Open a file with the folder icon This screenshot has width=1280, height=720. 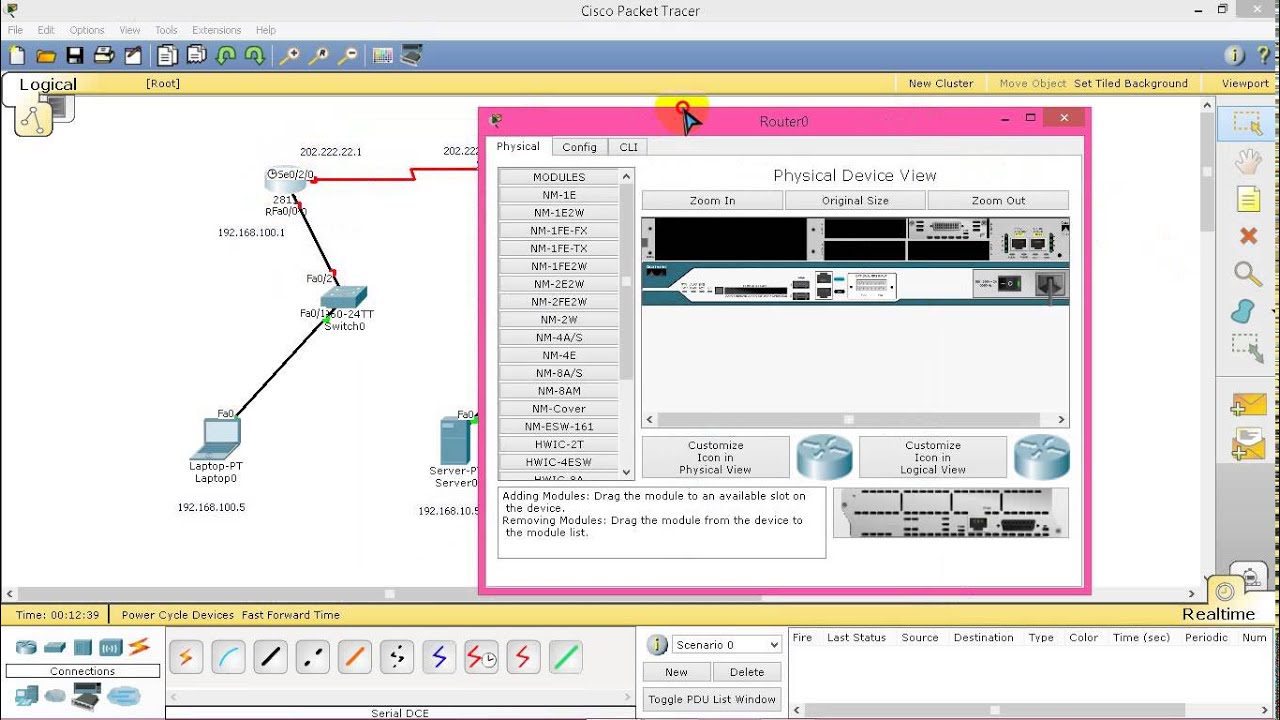click(x=46, y=56)
